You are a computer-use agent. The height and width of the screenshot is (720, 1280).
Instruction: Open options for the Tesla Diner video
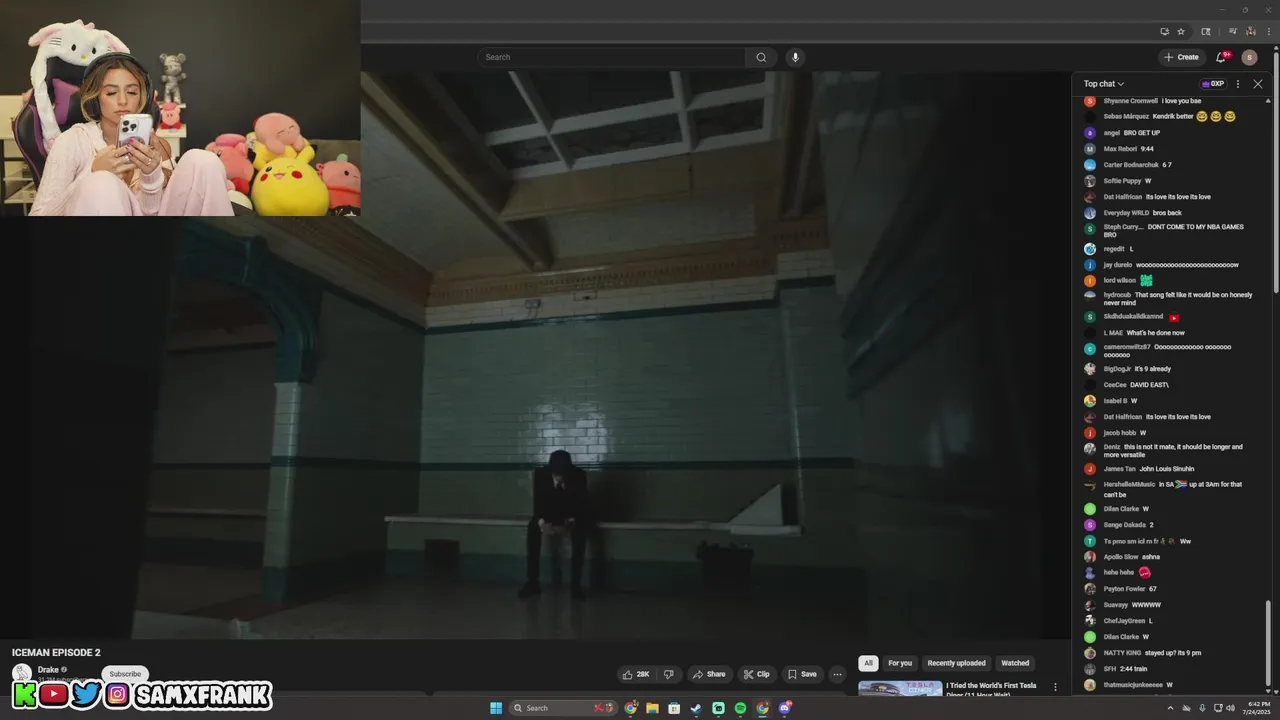1055,687
